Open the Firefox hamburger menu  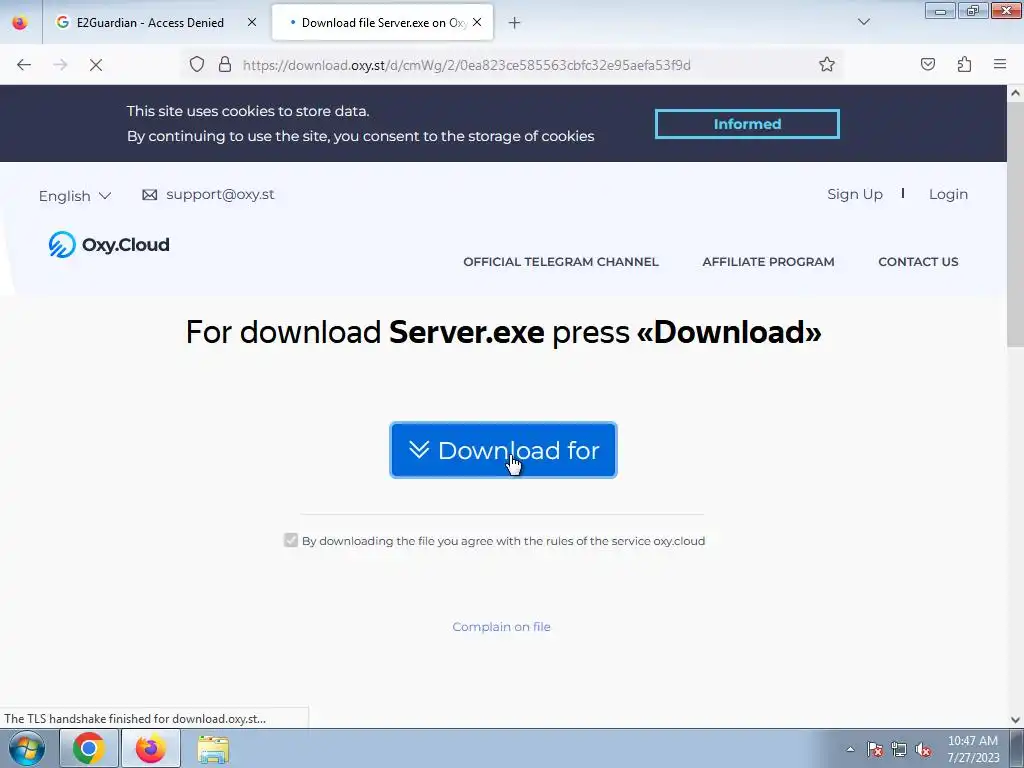(1000, 64)
